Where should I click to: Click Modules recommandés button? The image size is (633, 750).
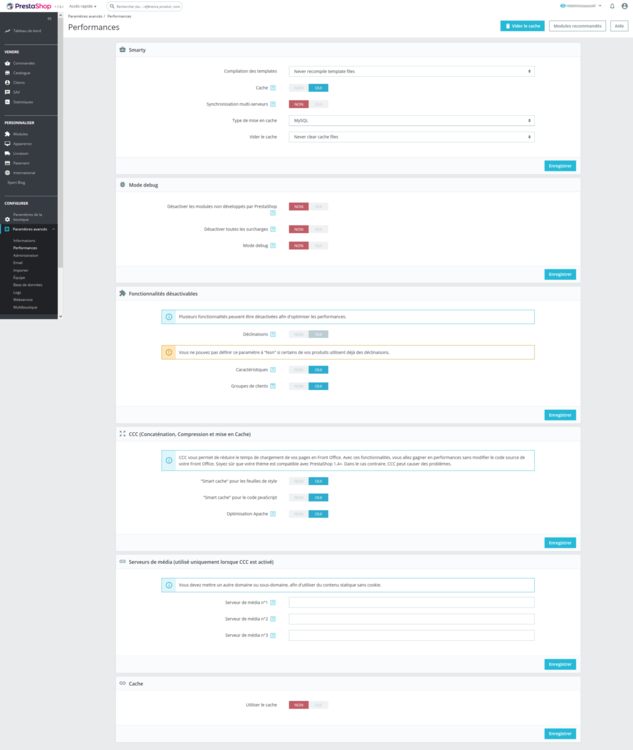click(577, 26)
